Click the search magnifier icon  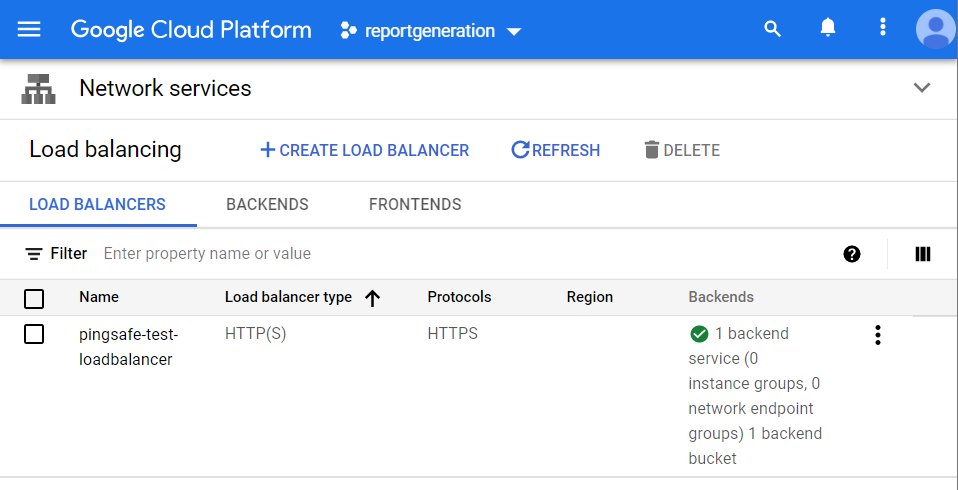[772, 29]
